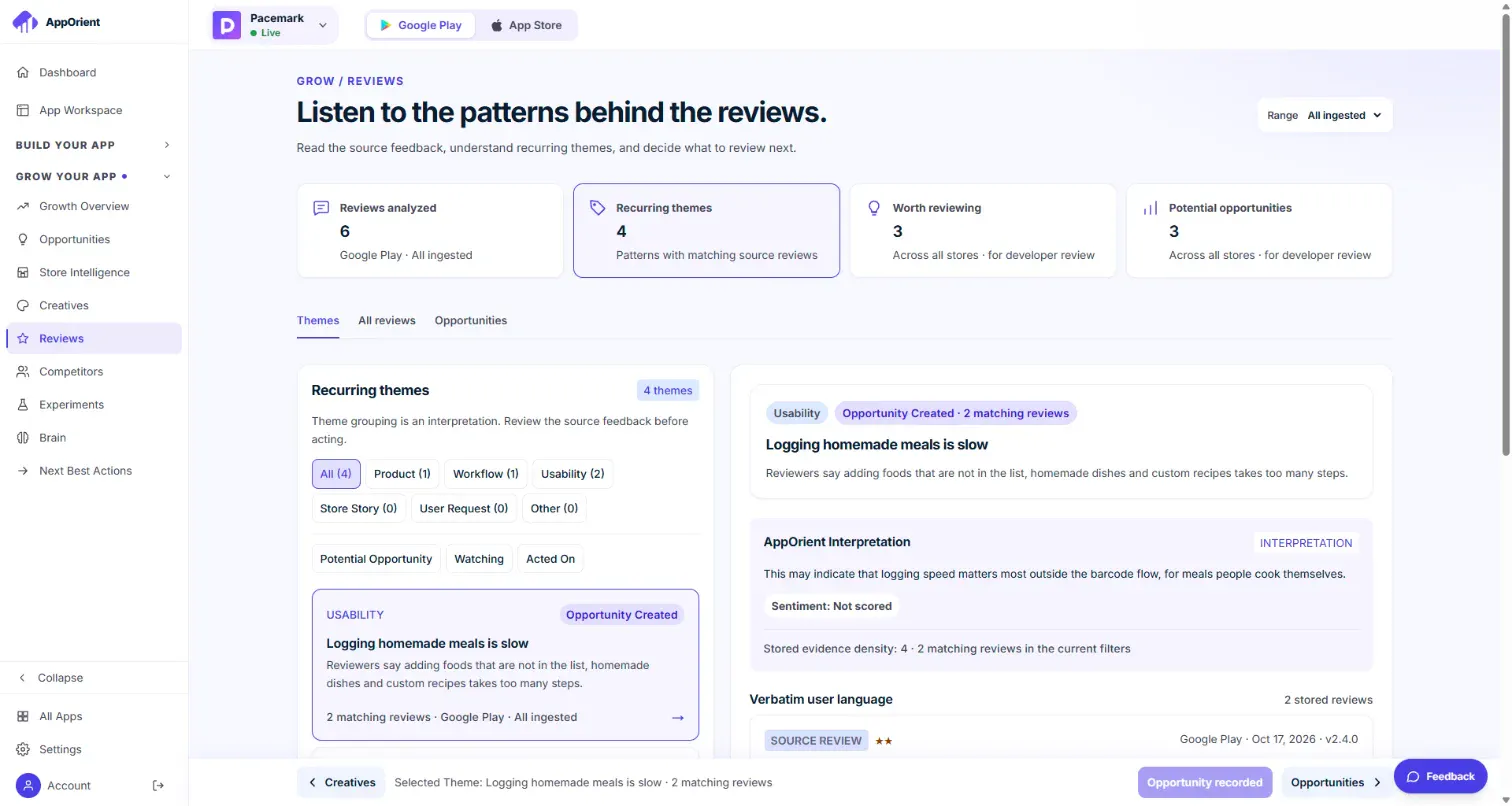This screenshot has width=1512, height=806.
Task: Open the Logging homemade meals theme card arrow
Action: pyautogui.click(x=678, y=718)
